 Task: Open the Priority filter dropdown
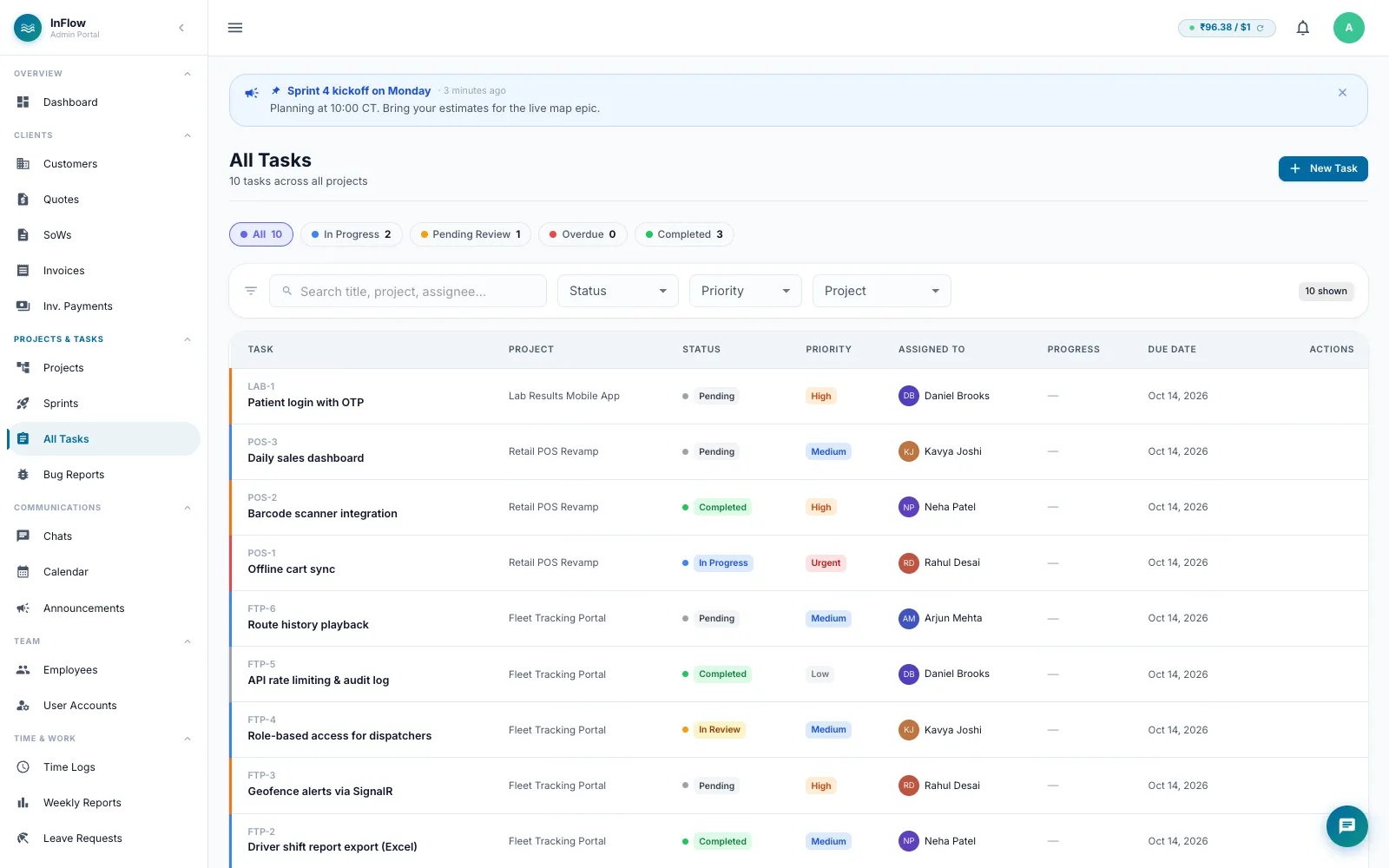click(x=746, y=291)
